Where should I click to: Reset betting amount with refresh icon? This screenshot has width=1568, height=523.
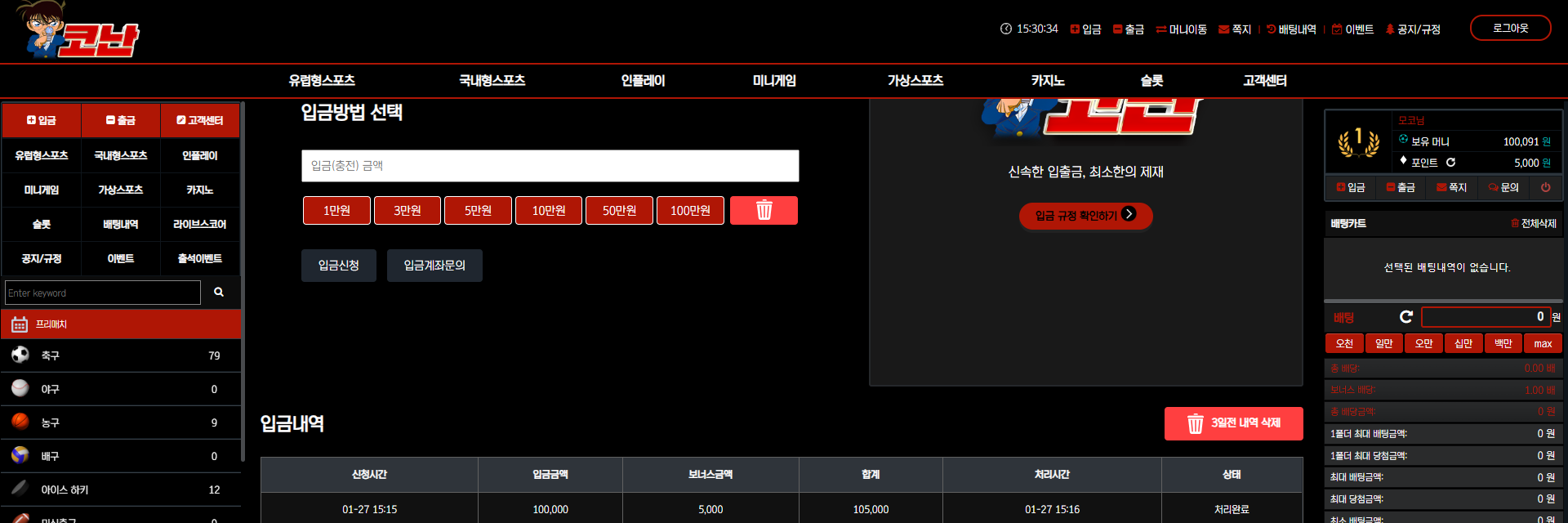point(1406,317)
